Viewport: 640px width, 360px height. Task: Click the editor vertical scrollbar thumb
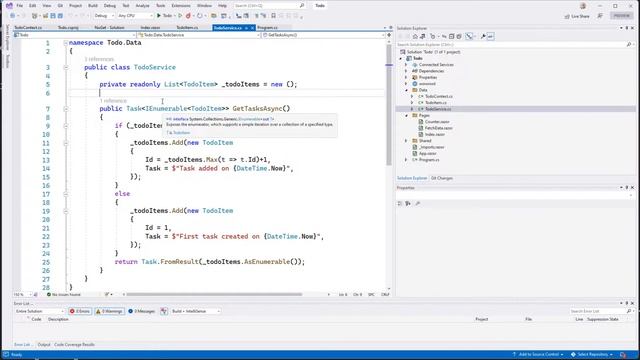tap(389, 106)
